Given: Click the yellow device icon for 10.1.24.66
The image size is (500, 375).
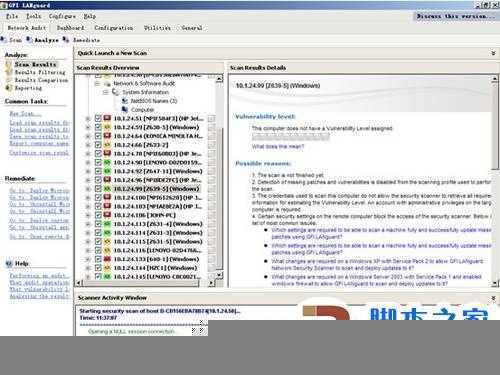Looking at the screenshot, I should 107,145.
